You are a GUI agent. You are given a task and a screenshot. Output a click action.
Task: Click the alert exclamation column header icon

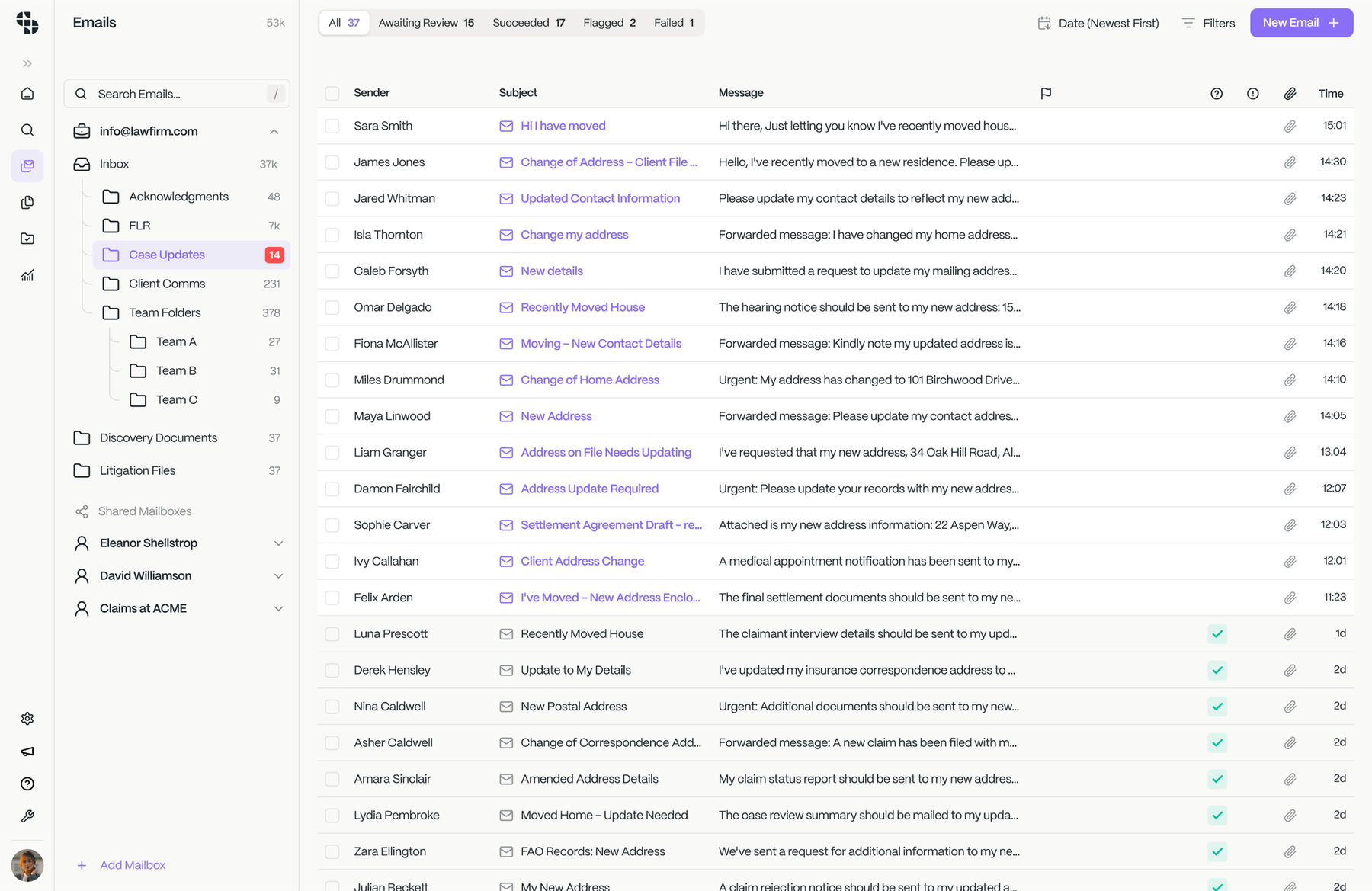pos(1253,94)
